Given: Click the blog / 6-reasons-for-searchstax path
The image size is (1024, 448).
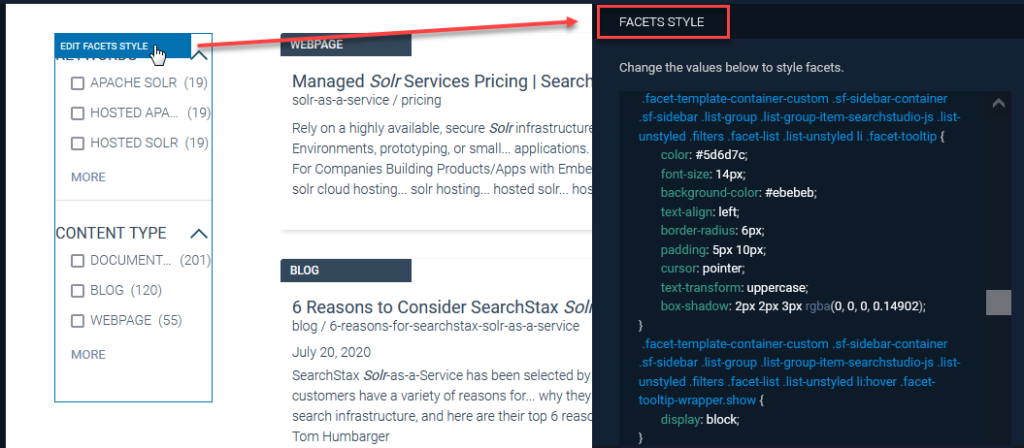Looking at the screenshot, I should coord(436,326).
